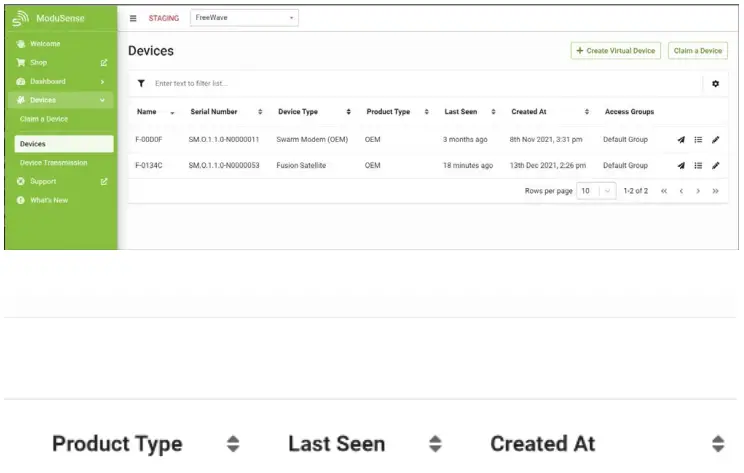Open the rows per page dropdown
The height and width of the screenshot is (473, 744).
(596, 191)
